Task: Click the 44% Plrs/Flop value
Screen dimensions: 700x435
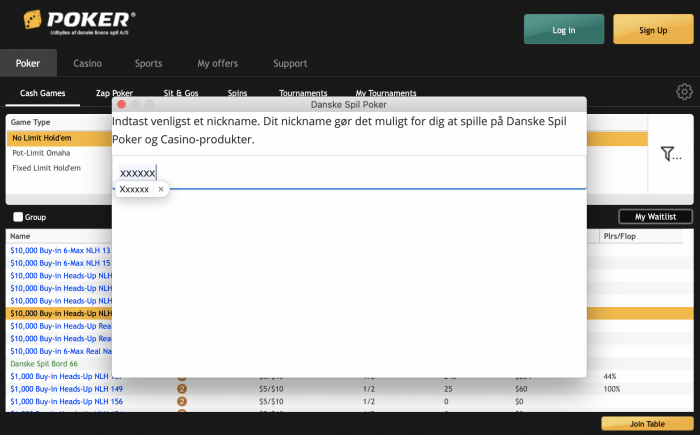Action: pyautogui.click(x=610, y=376)
